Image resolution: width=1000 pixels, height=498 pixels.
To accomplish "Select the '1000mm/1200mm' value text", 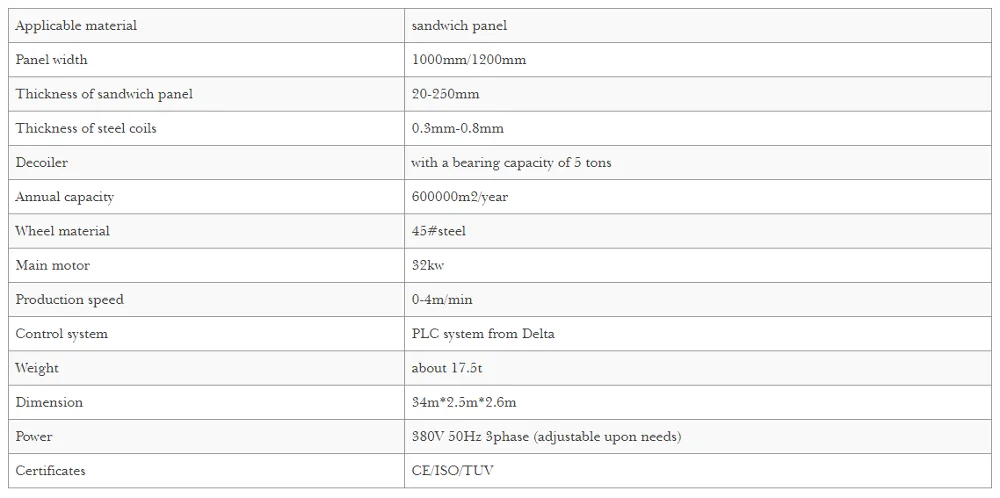I will pyautogui.click(x=469, y=60).
